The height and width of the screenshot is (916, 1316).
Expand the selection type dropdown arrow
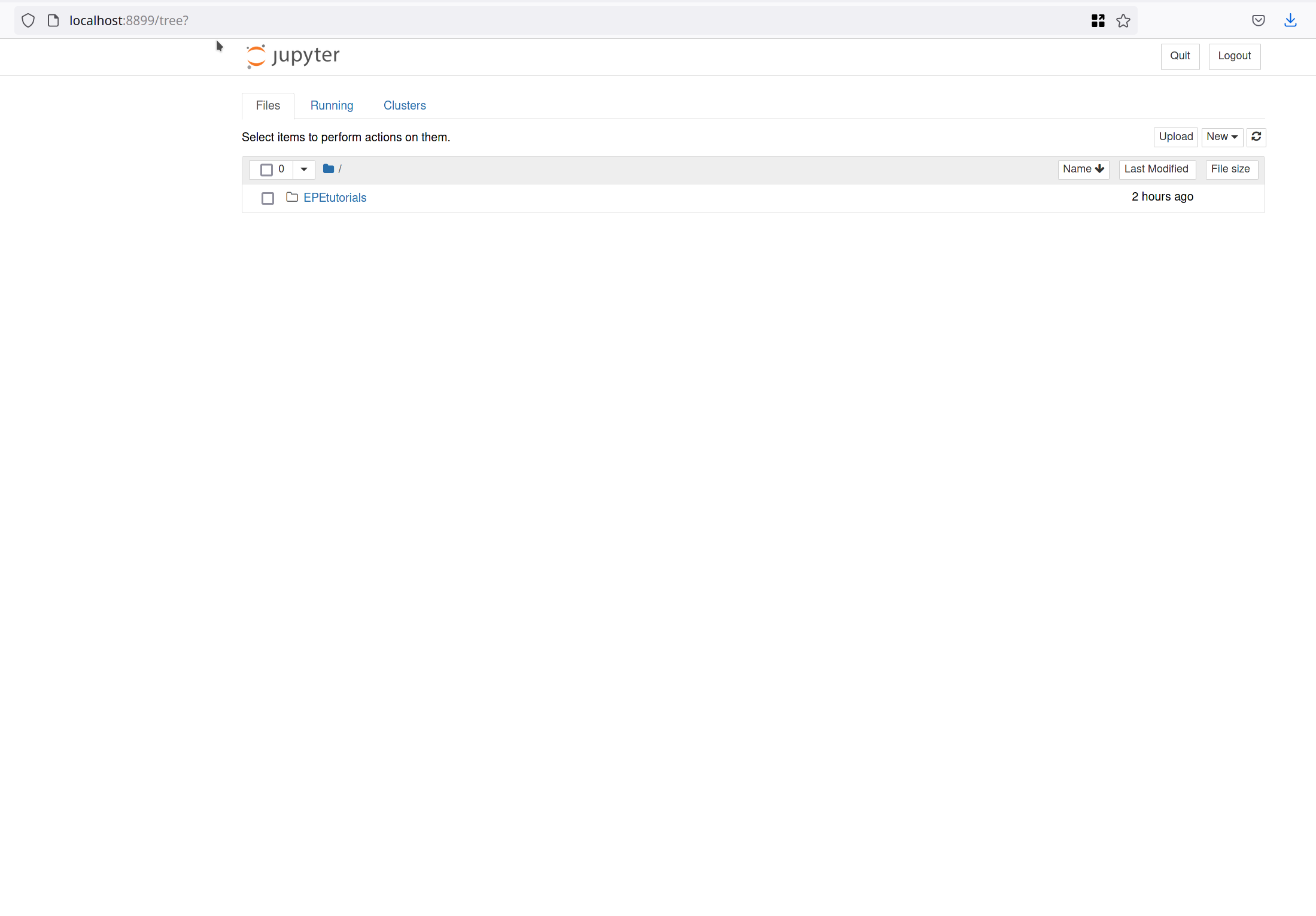pyautogui.click(x=304, y=169)
